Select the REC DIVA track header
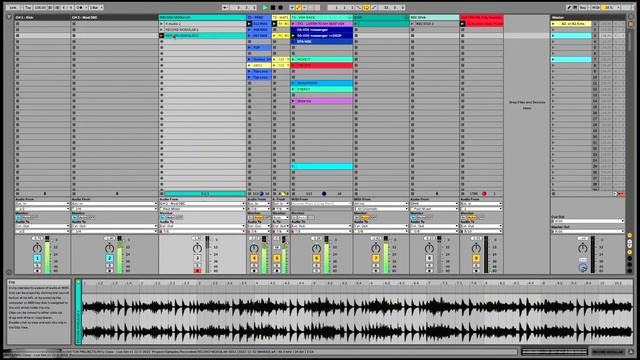The height and width of the screenshot is (360, 640). coord(434,18)
